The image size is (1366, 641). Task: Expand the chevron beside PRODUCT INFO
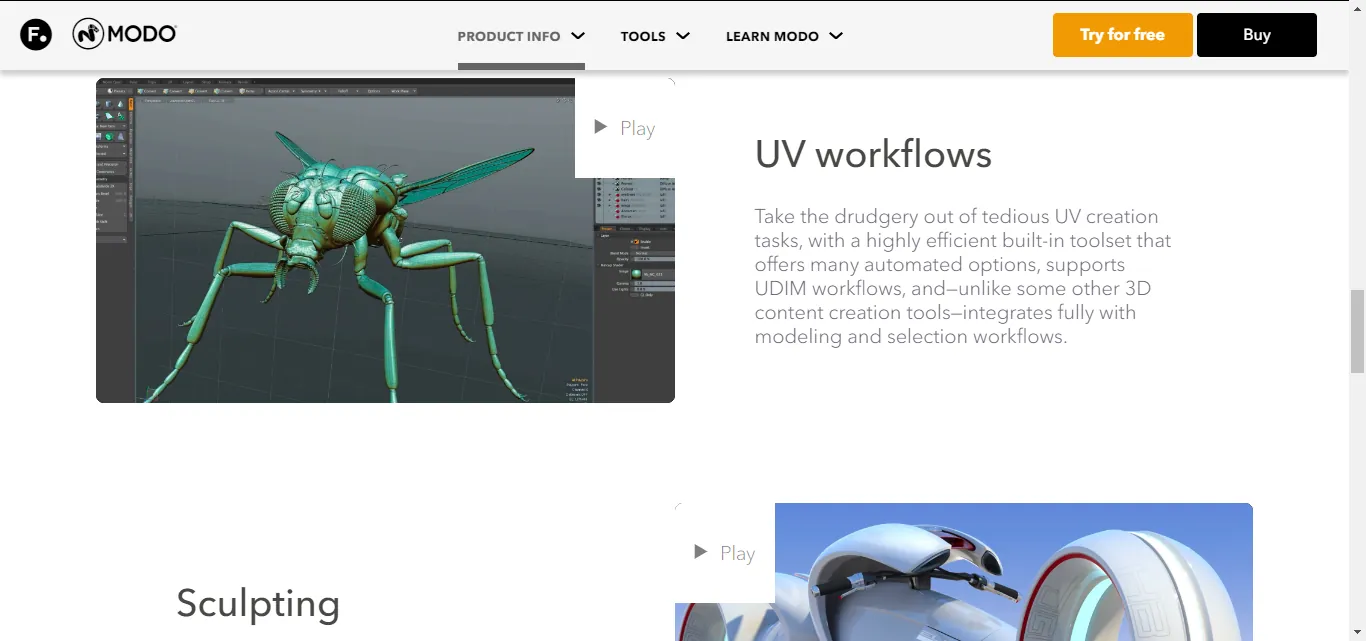[578, 36]
